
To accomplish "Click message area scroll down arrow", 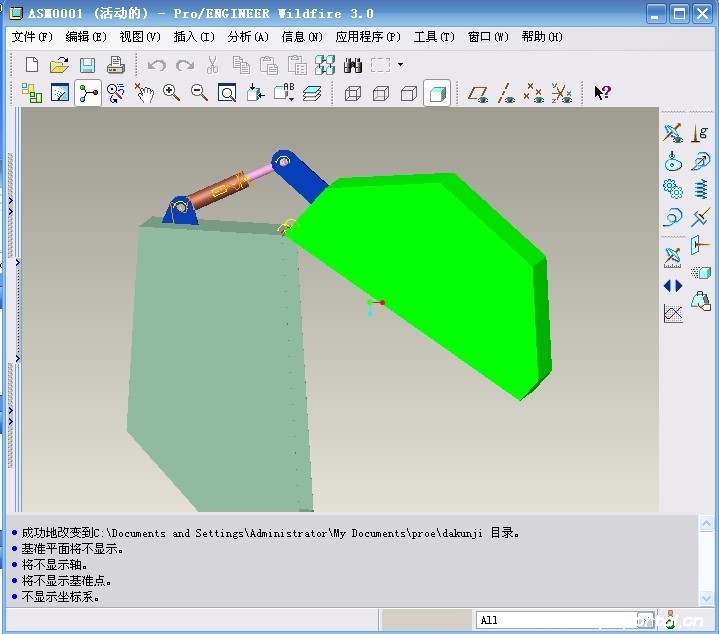I will [706, 597].
